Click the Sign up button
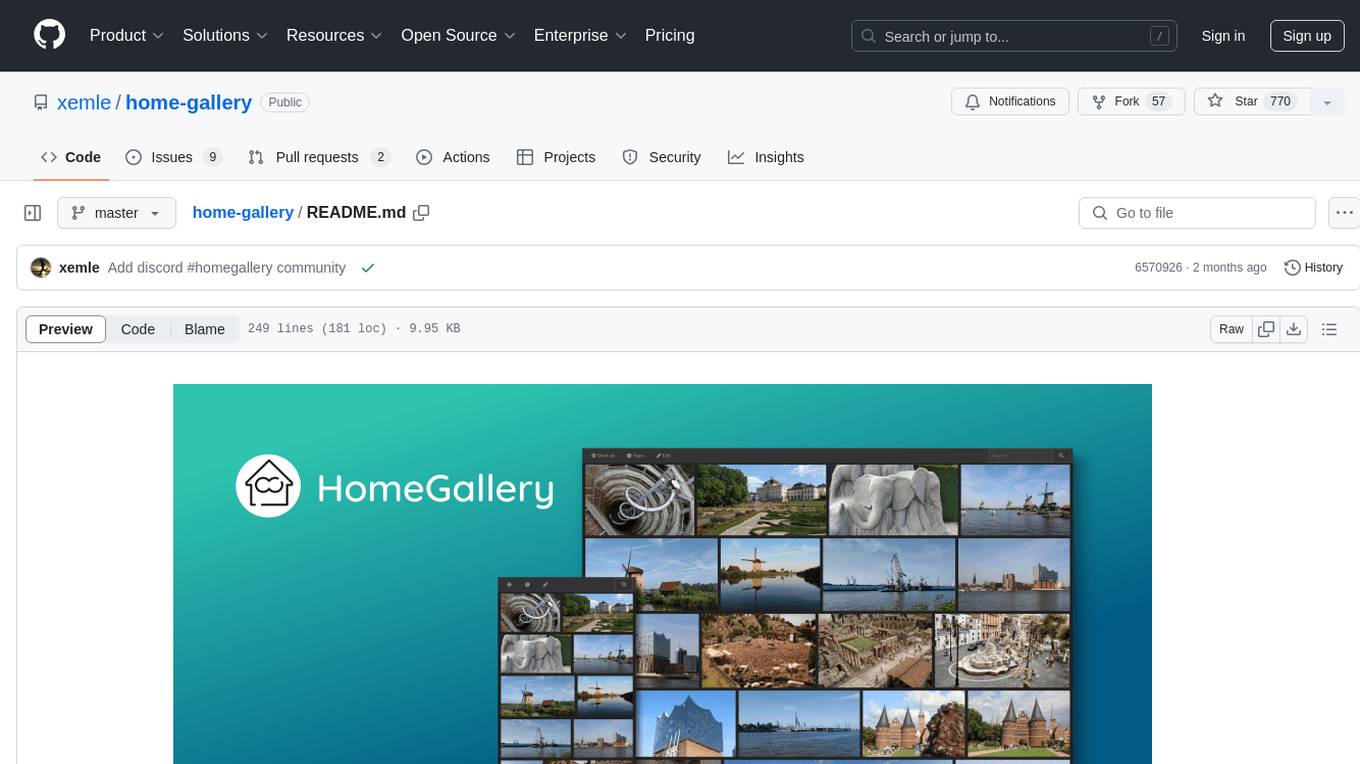The image size is (1360, 764). [x=1307, y=36]
